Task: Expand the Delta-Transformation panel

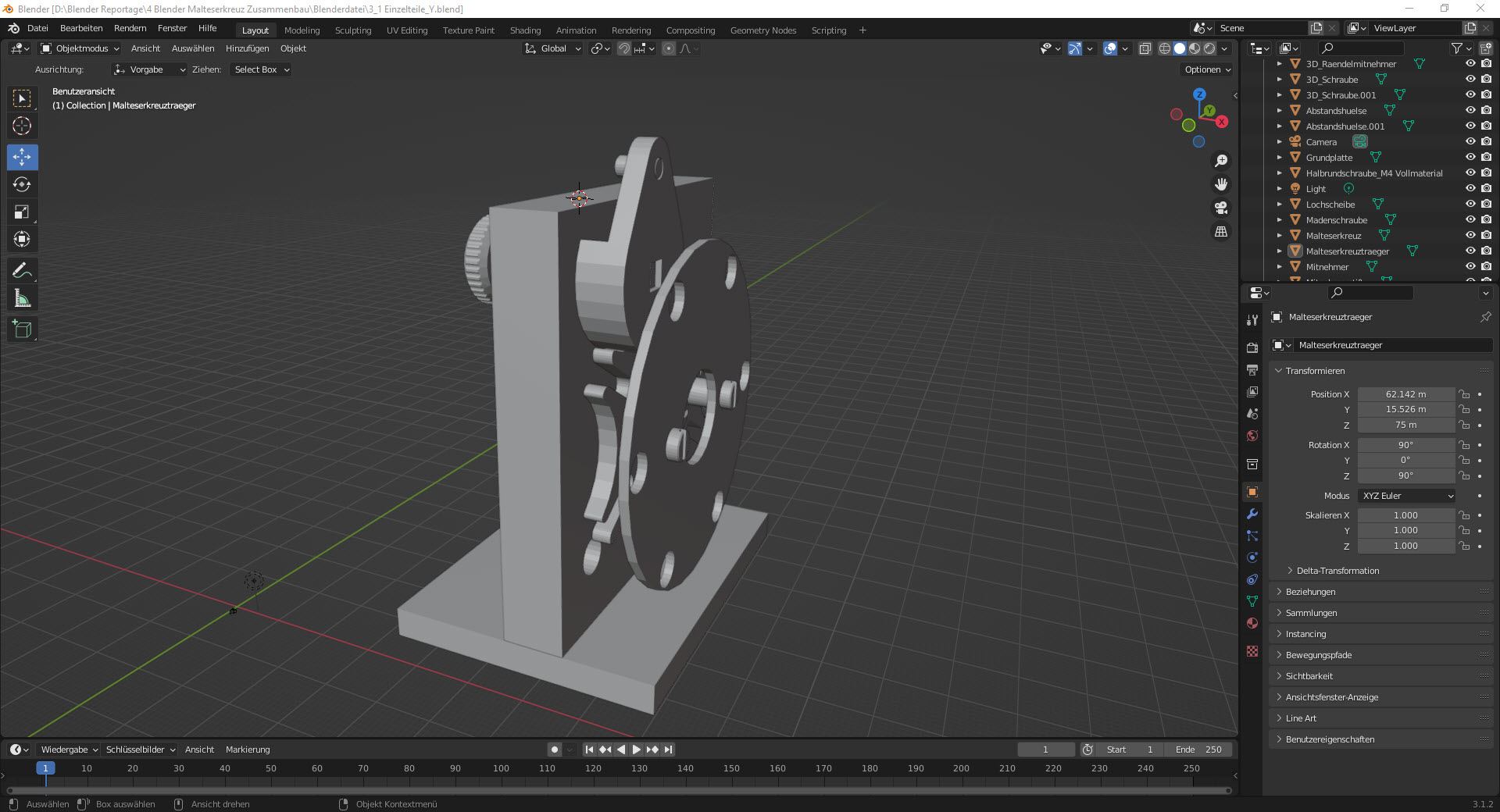Action: (x=1337, y=571)
